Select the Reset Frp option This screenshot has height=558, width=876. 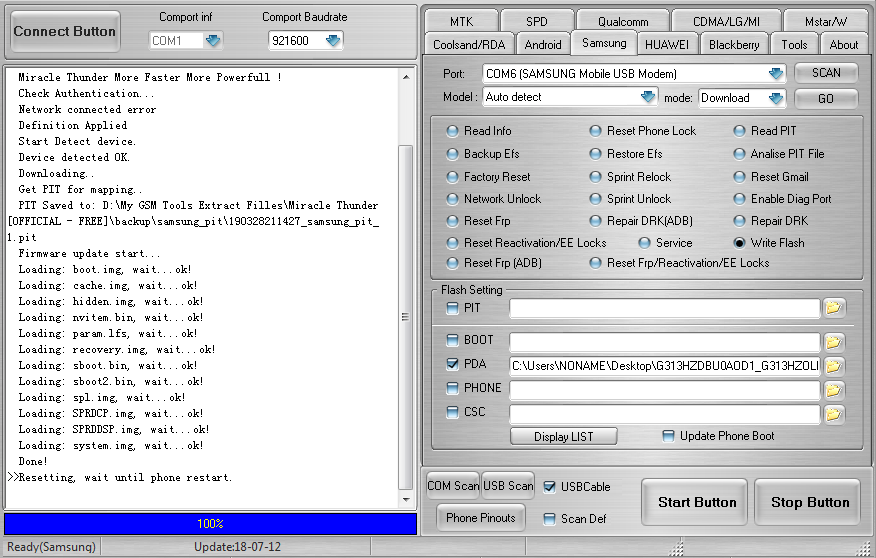(x=453, y=221)
